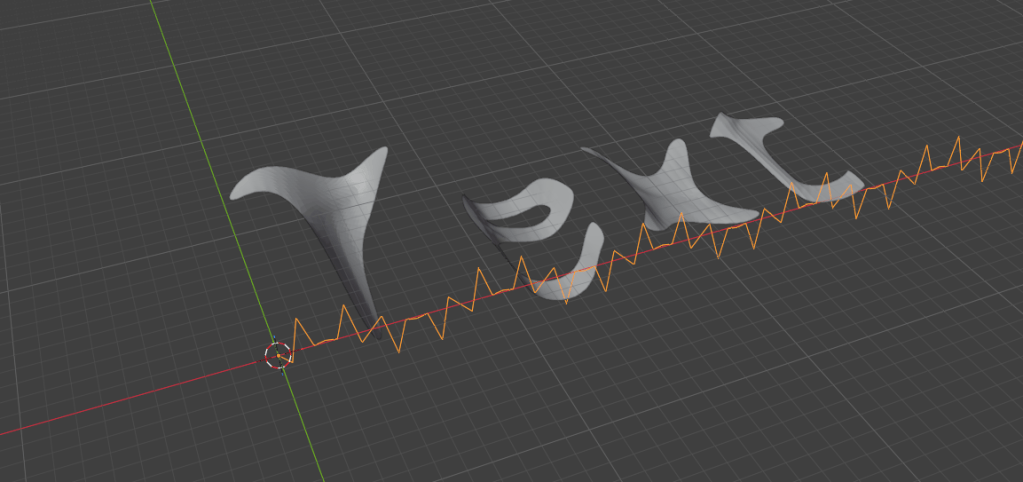Image resolution: width=1023 pixels, height=482 pixels.
Task: Click inside the hole of the letter e
Action: click(530, 214)
